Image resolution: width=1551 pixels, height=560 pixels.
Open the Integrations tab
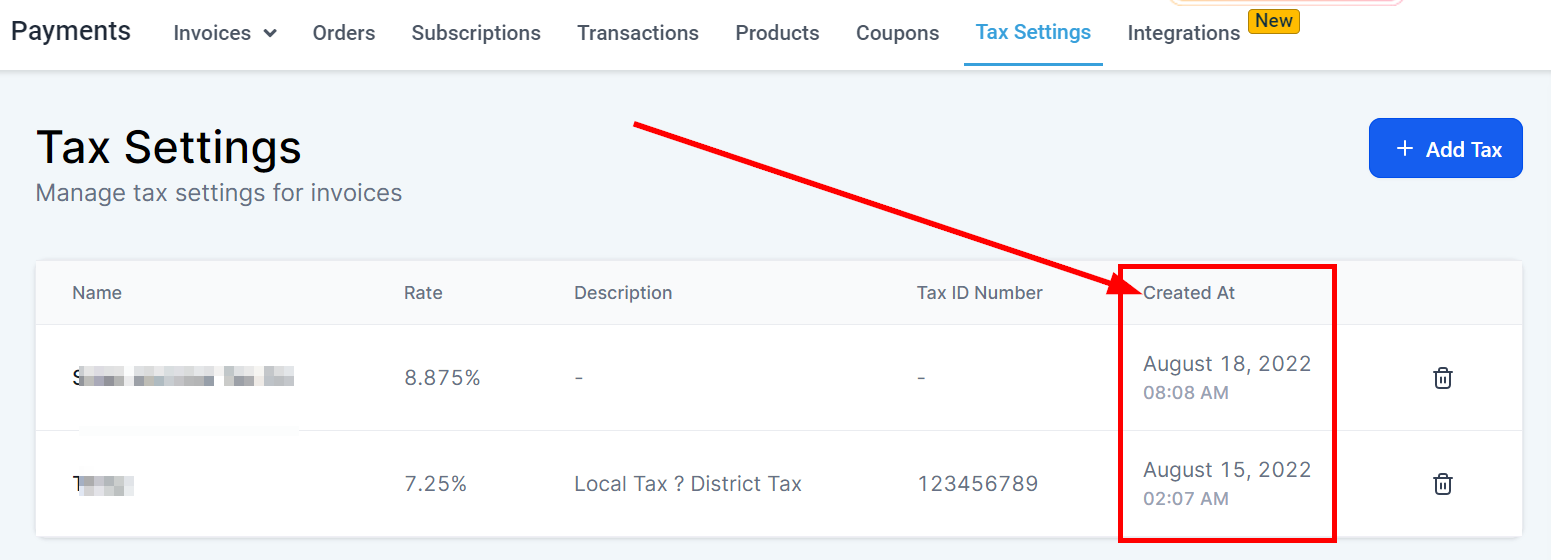pos(1183,33)
